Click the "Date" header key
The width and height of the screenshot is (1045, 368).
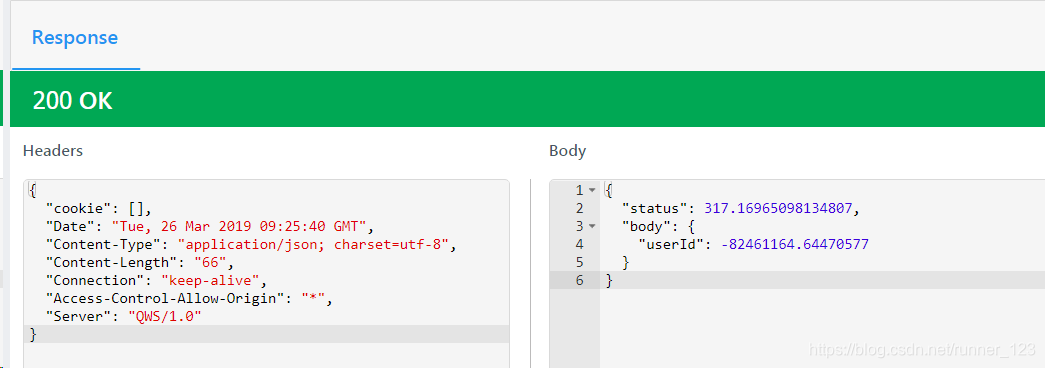coord(70,226)
